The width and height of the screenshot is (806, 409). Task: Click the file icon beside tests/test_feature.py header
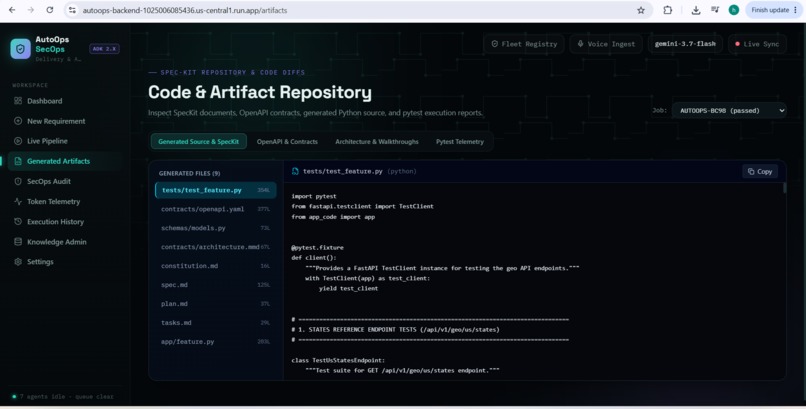click(x=295, y=171)
